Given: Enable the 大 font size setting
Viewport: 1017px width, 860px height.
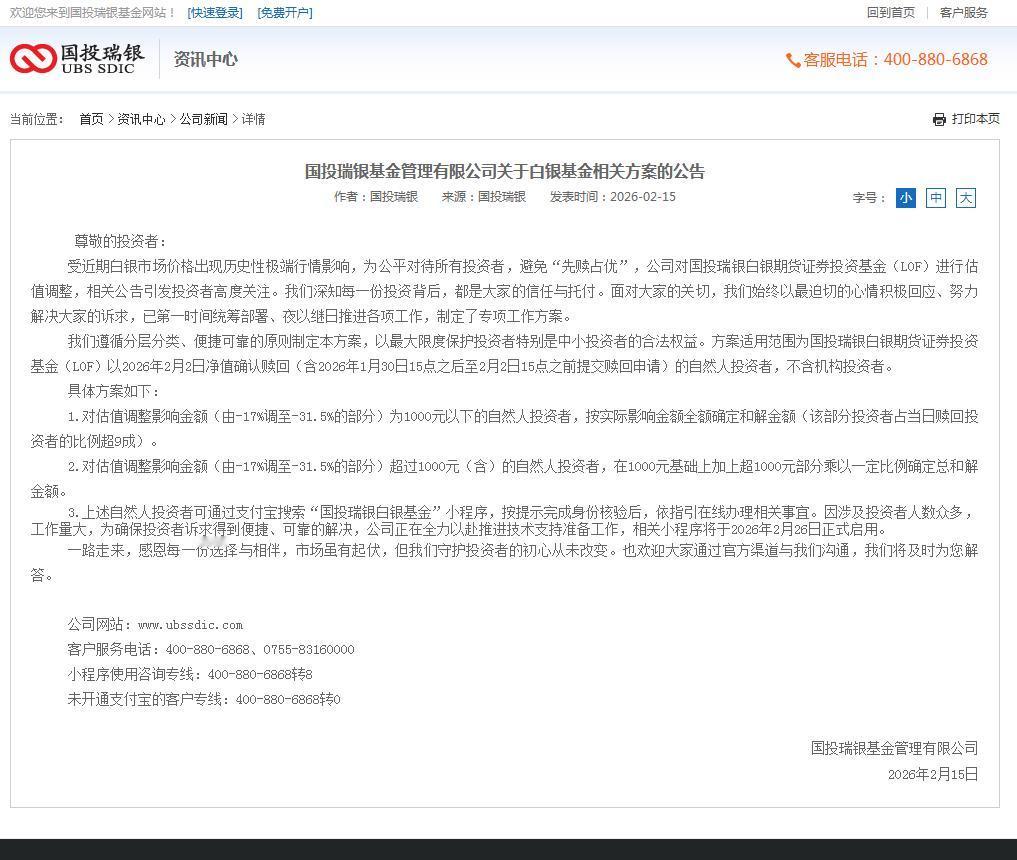Looking at the screenshot, I should [965, 198].
